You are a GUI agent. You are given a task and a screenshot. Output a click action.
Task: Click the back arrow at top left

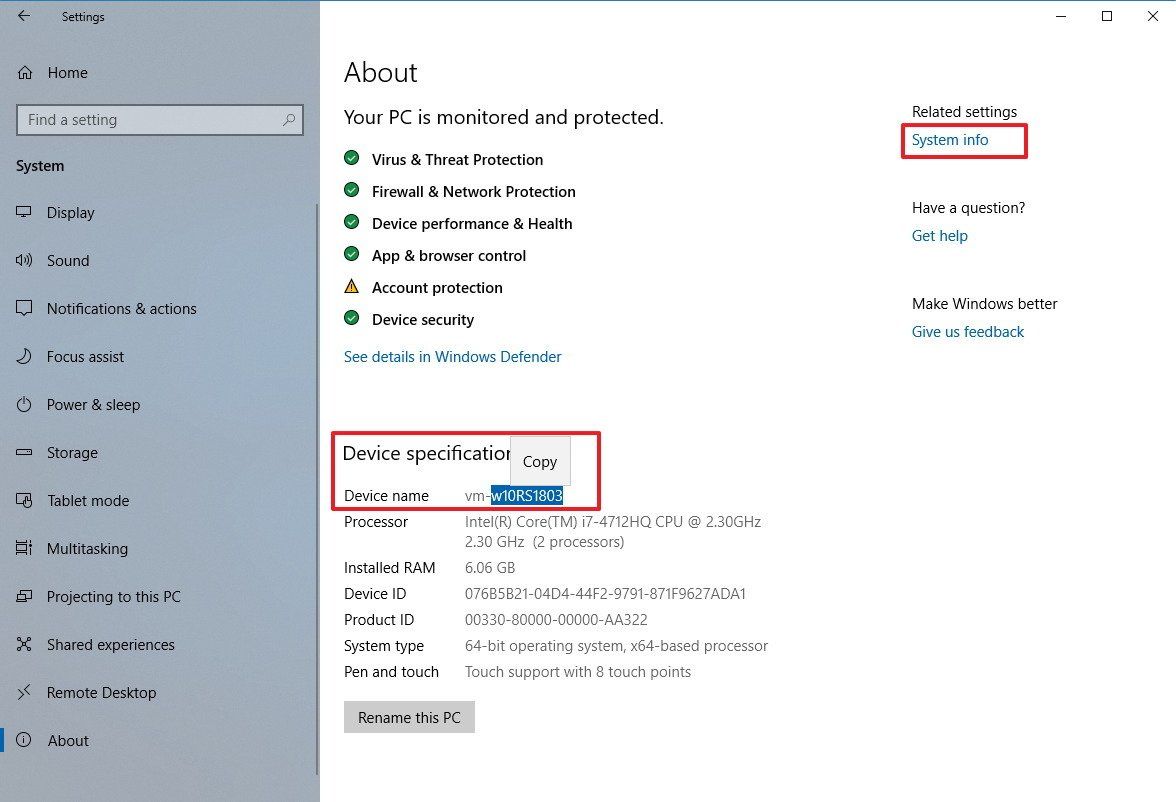click(23, 16)
